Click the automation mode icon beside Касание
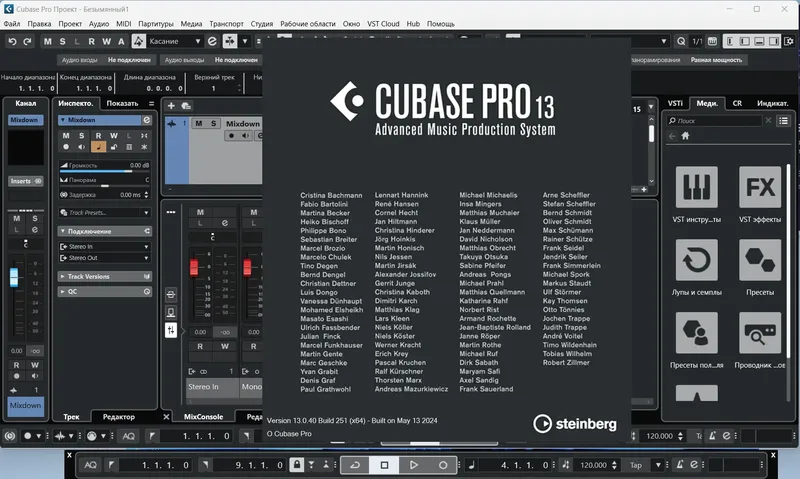 click(x=138, y=41)
